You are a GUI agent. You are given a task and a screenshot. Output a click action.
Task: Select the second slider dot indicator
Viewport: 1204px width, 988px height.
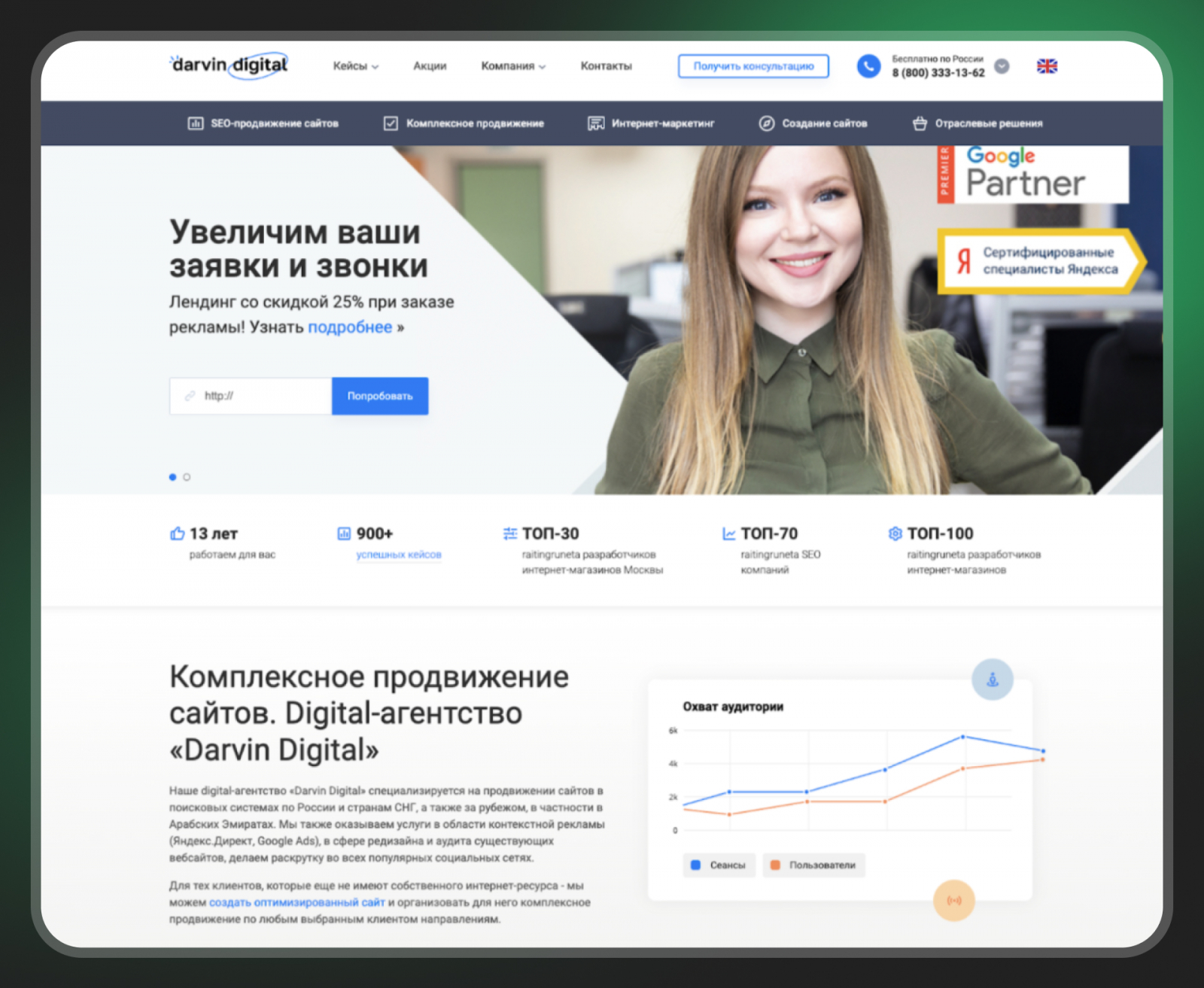tap(187, 477)
